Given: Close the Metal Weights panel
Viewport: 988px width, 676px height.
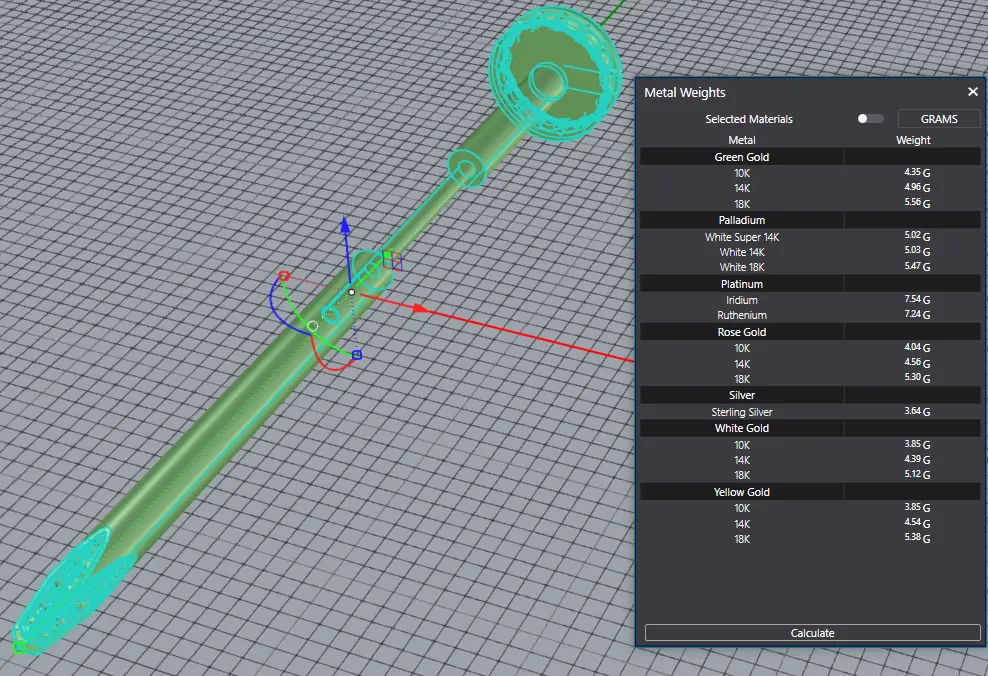Looking at the screenshot, I should point(972,92).
